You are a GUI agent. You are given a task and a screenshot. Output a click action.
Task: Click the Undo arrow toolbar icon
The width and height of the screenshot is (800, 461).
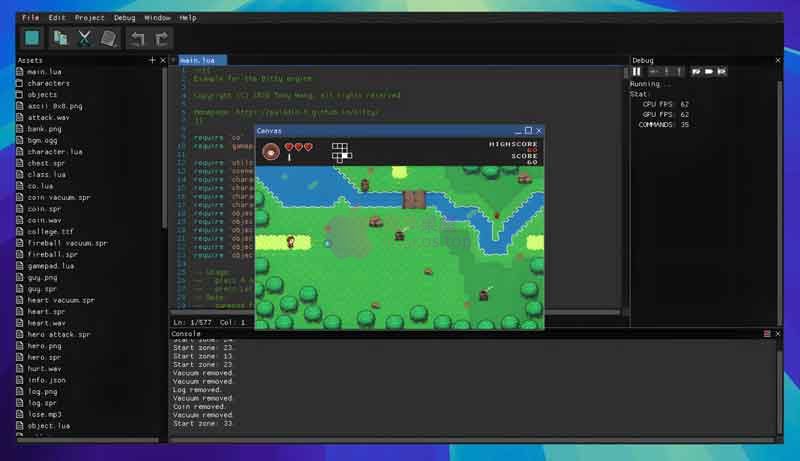point(137,39)
